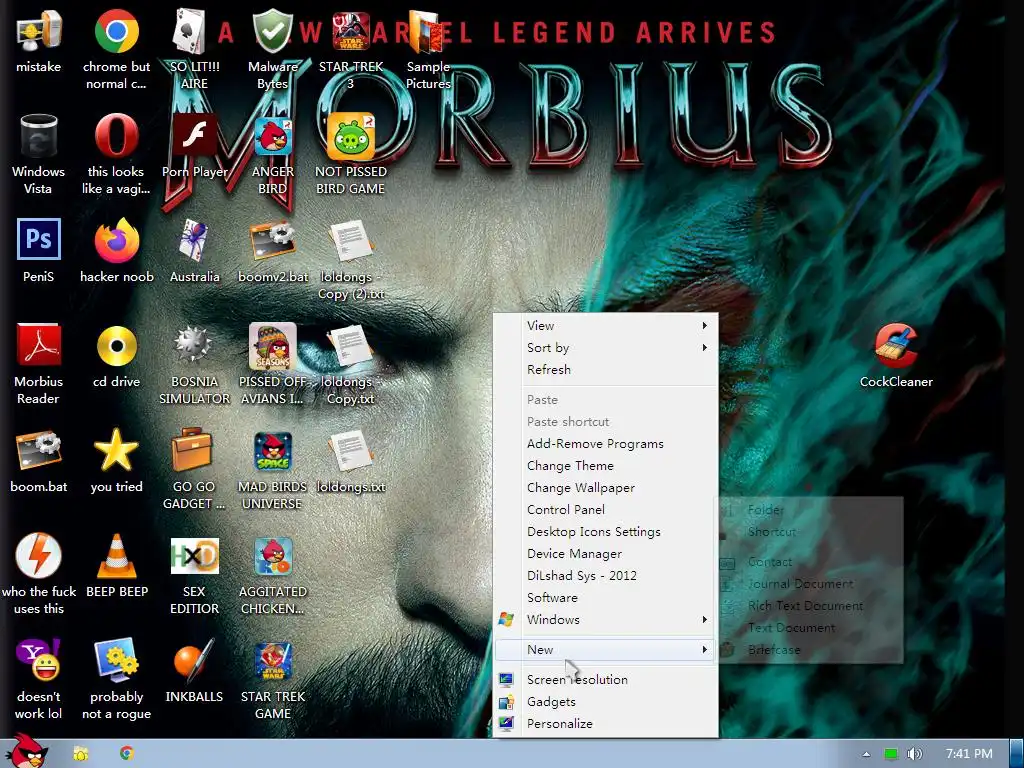The height and width of the screenshot is (768, 1024).
Task: Choose Refresh from the context menu
Action: click(605, 370)
